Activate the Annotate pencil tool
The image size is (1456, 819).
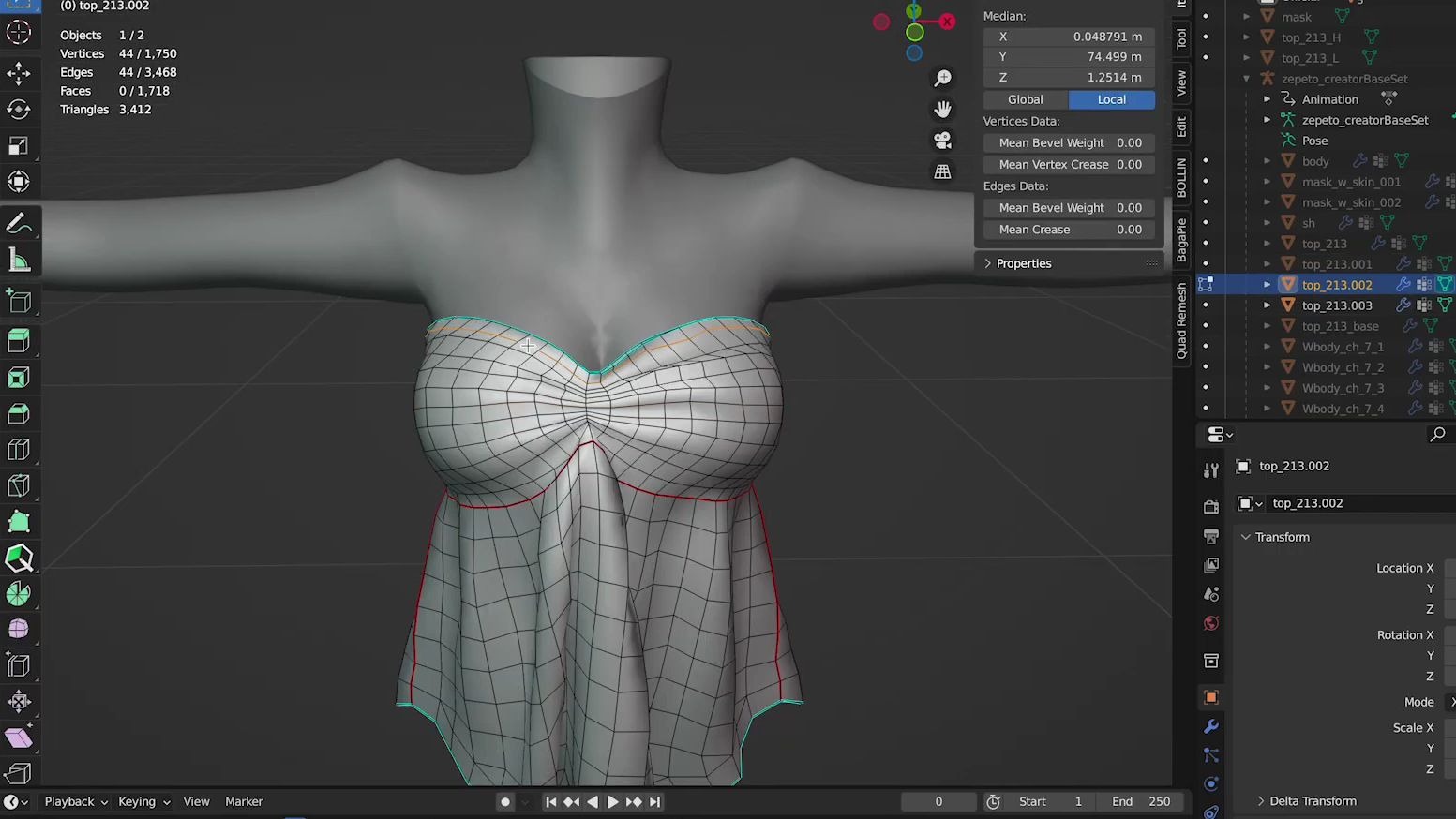coord(19,222)
